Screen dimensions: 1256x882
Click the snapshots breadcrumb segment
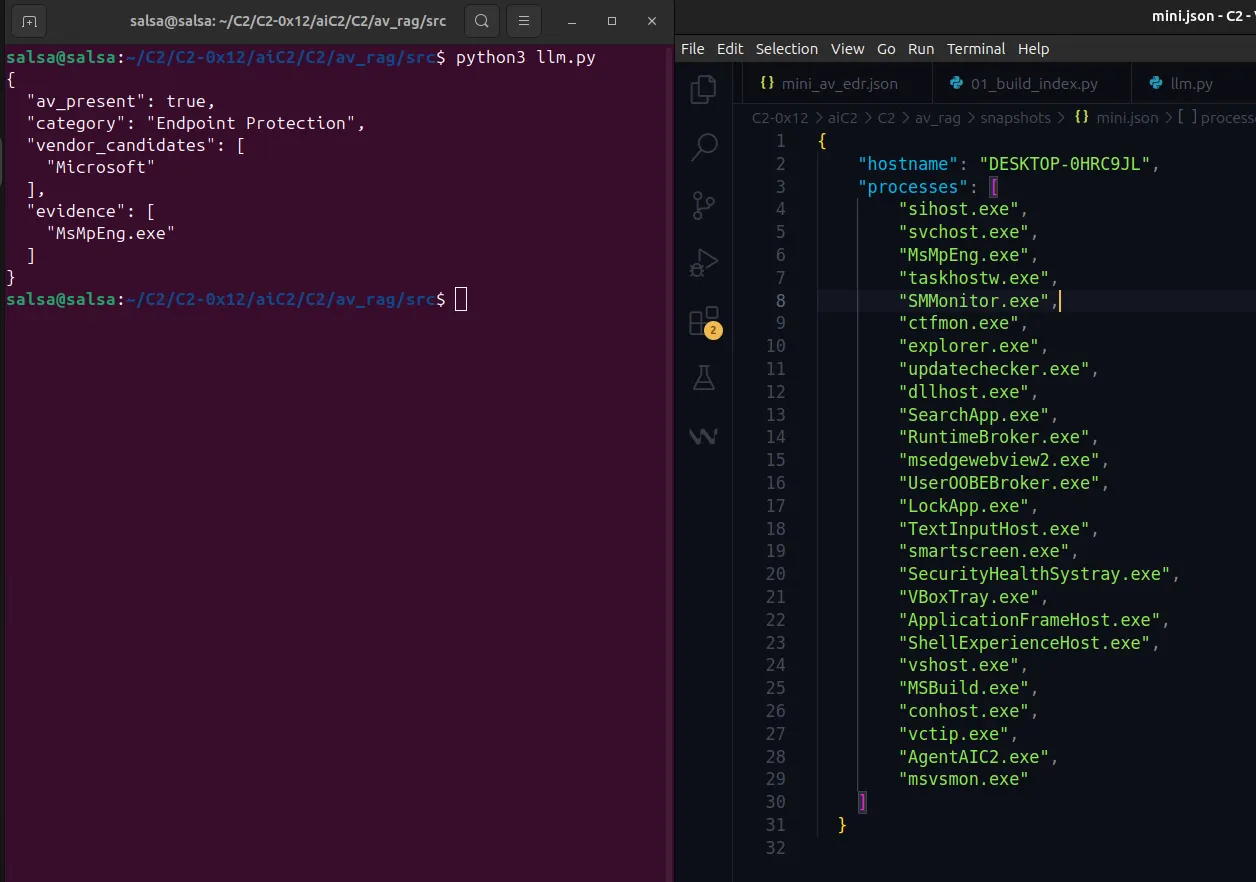[x=1015, y=118]
